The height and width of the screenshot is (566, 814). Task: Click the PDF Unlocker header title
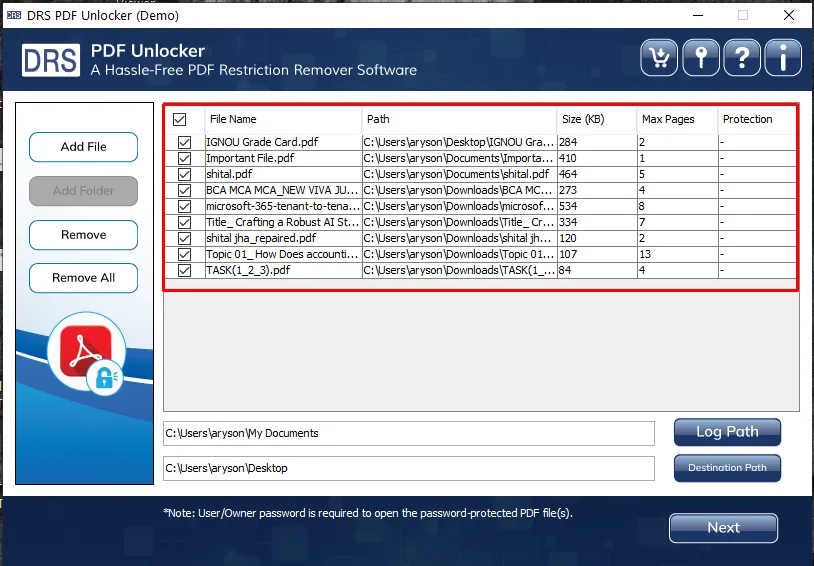[x=148, y=51]
